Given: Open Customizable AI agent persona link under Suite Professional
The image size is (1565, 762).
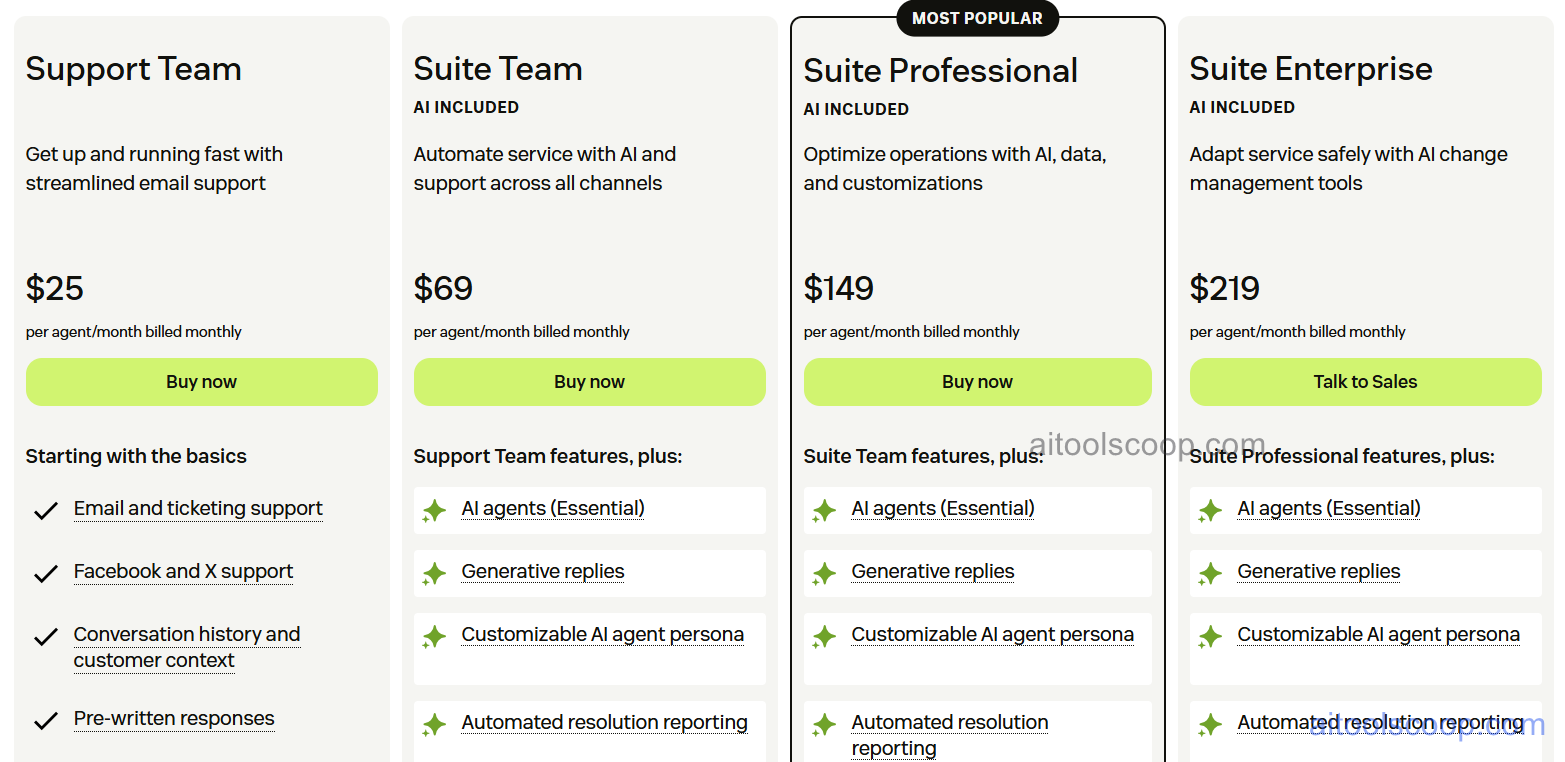Looking at the screenshot, I should tap(992, 634).
